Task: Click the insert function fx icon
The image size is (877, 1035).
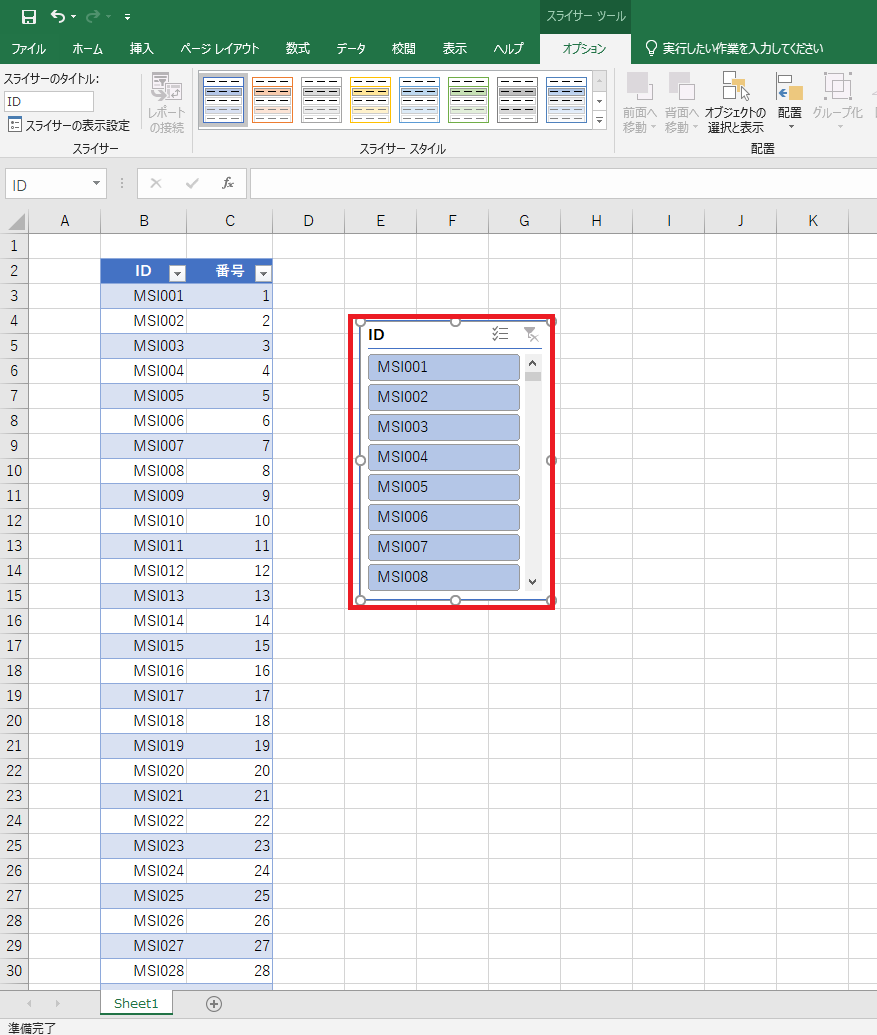Action: tap(228, 183)
